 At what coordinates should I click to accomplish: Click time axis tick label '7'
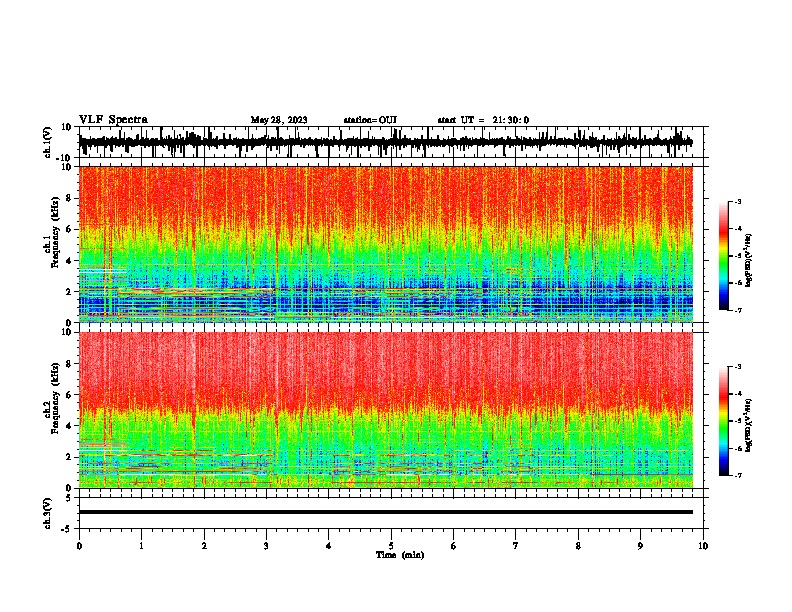tap(516, 546)
